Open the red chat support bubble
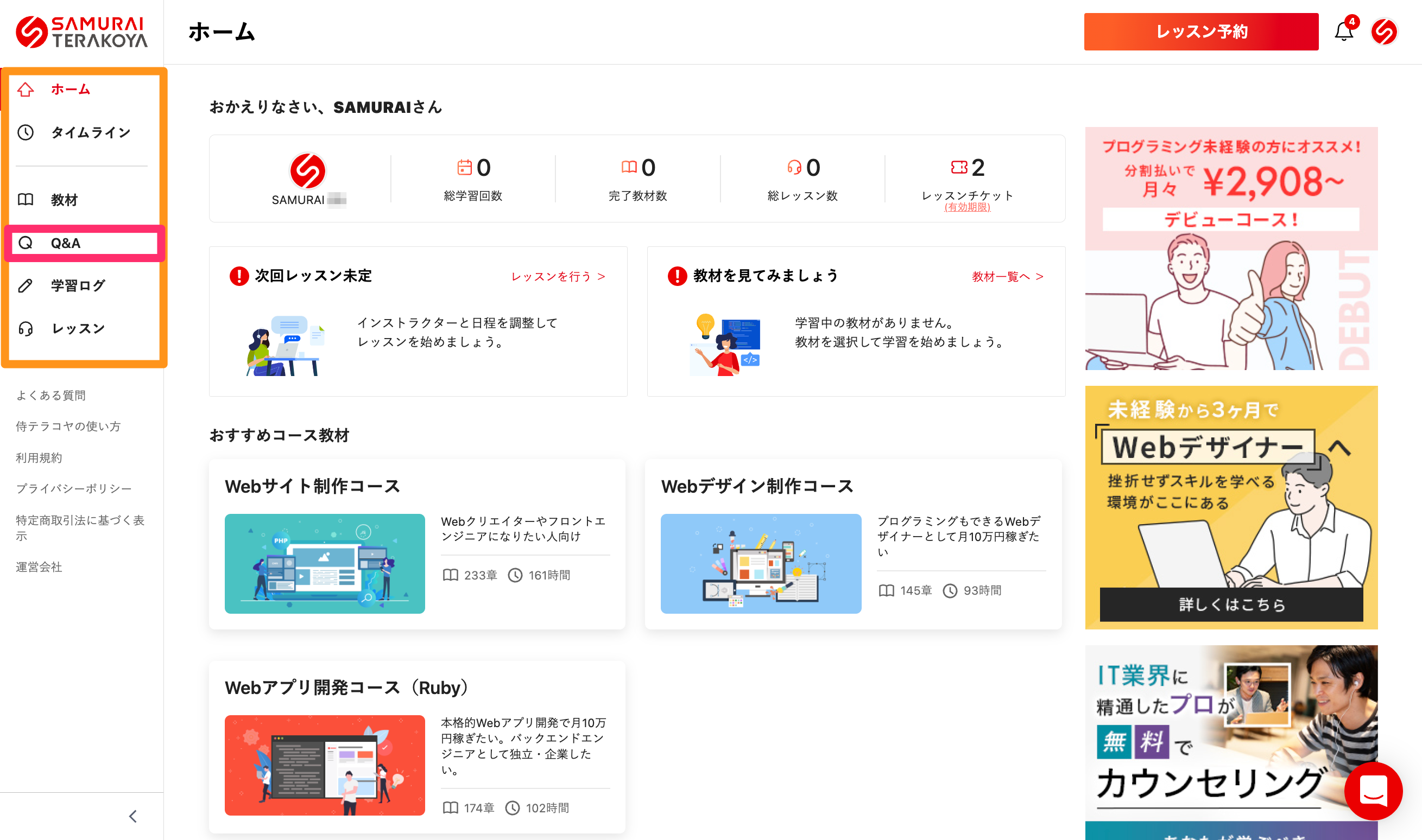 (1373, 790)
